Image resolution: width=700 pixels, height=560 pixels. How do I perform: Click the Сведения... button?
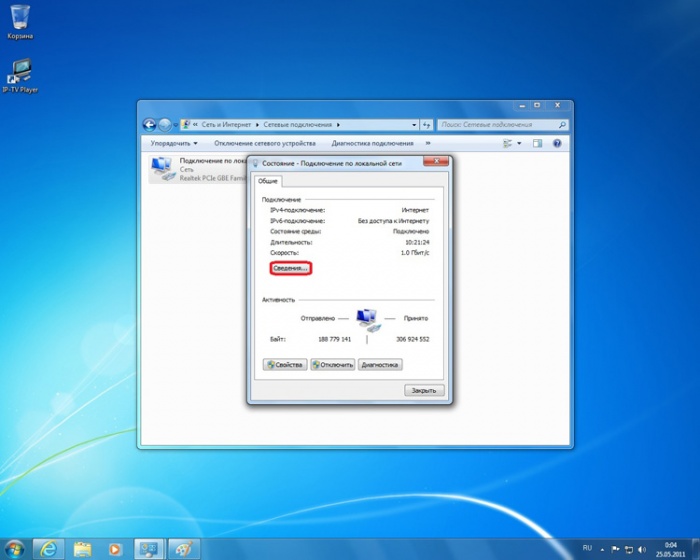pos(291,268)
